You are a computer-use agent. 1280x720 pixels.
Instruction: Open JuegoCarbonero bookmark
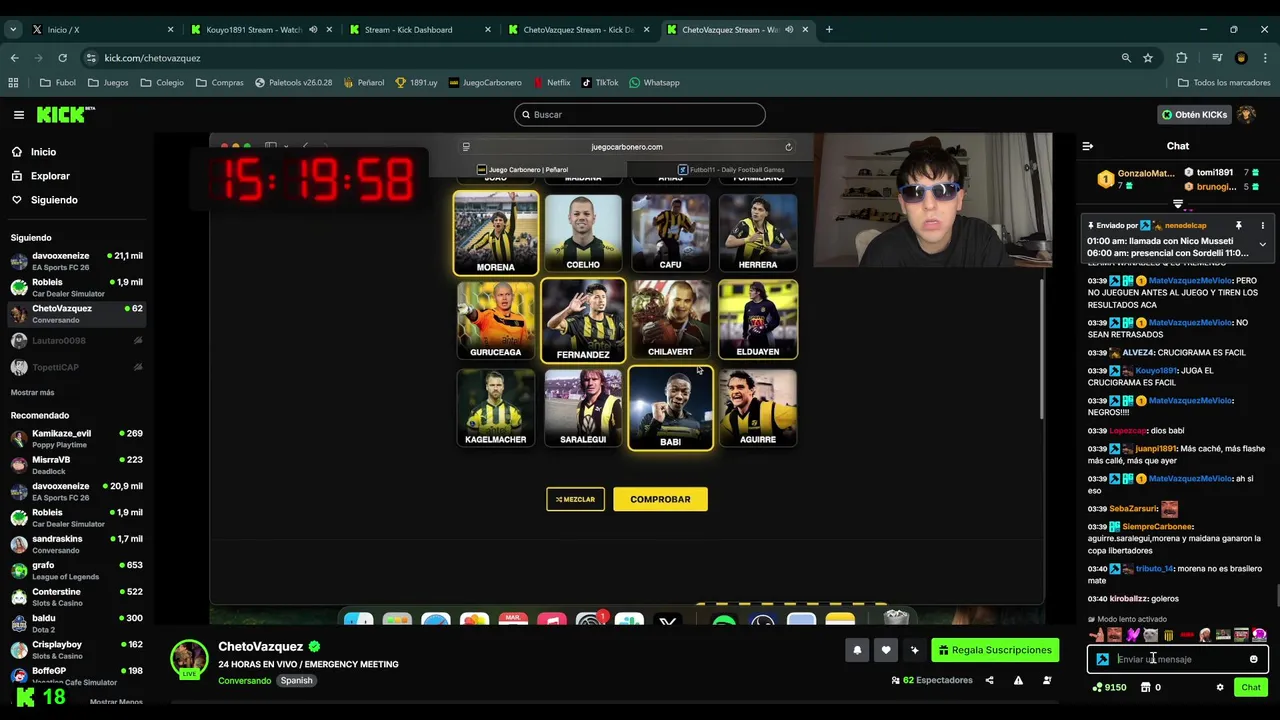[485, 83]
